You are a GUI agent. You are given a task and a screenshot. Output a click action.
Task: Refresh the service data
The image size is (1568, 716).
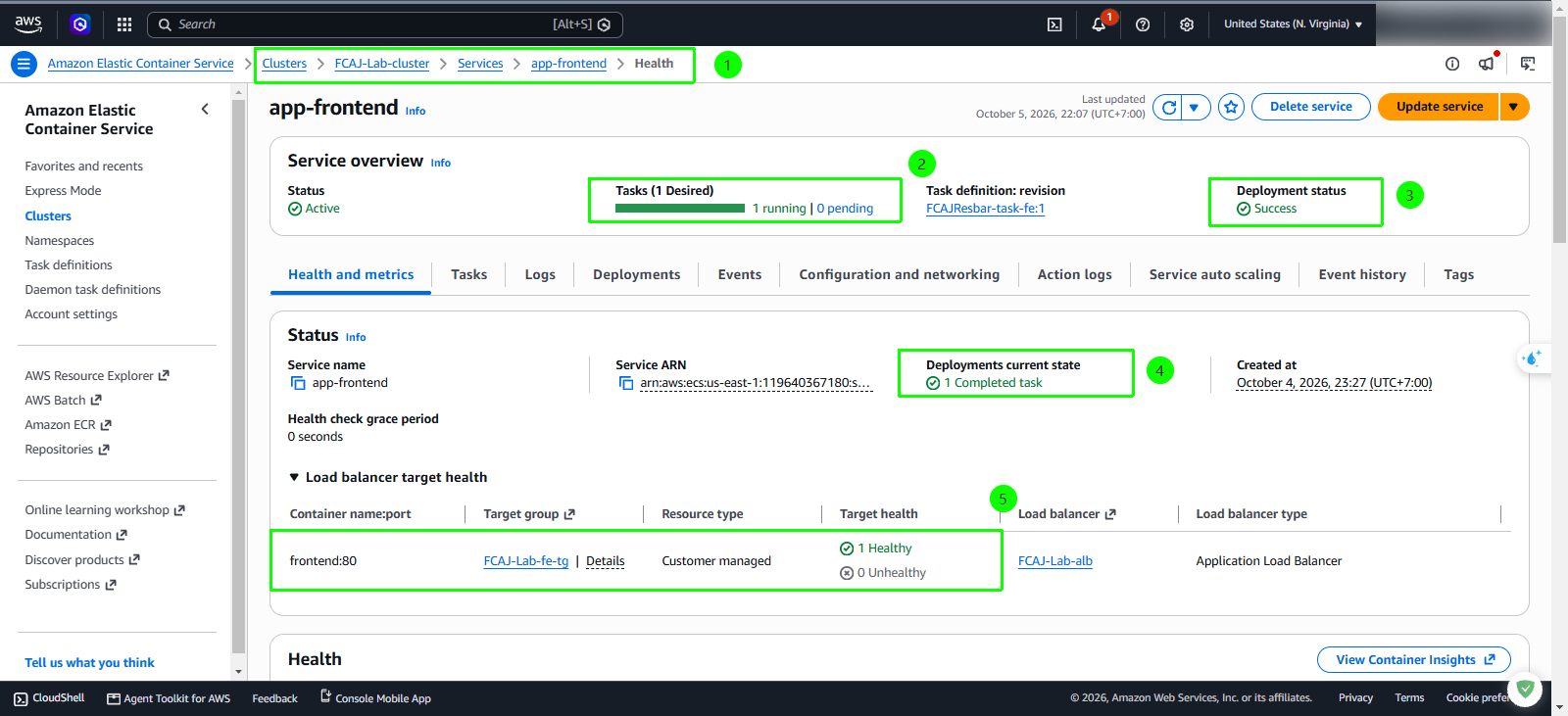tap(1168, 107)
